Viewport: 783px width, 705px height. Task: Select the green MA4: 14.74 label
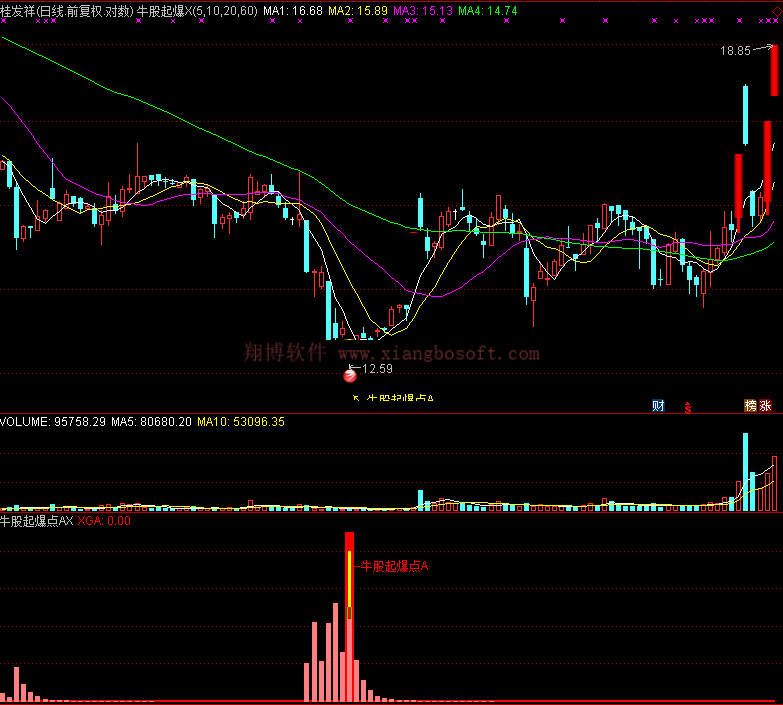[x=488, y=9]
